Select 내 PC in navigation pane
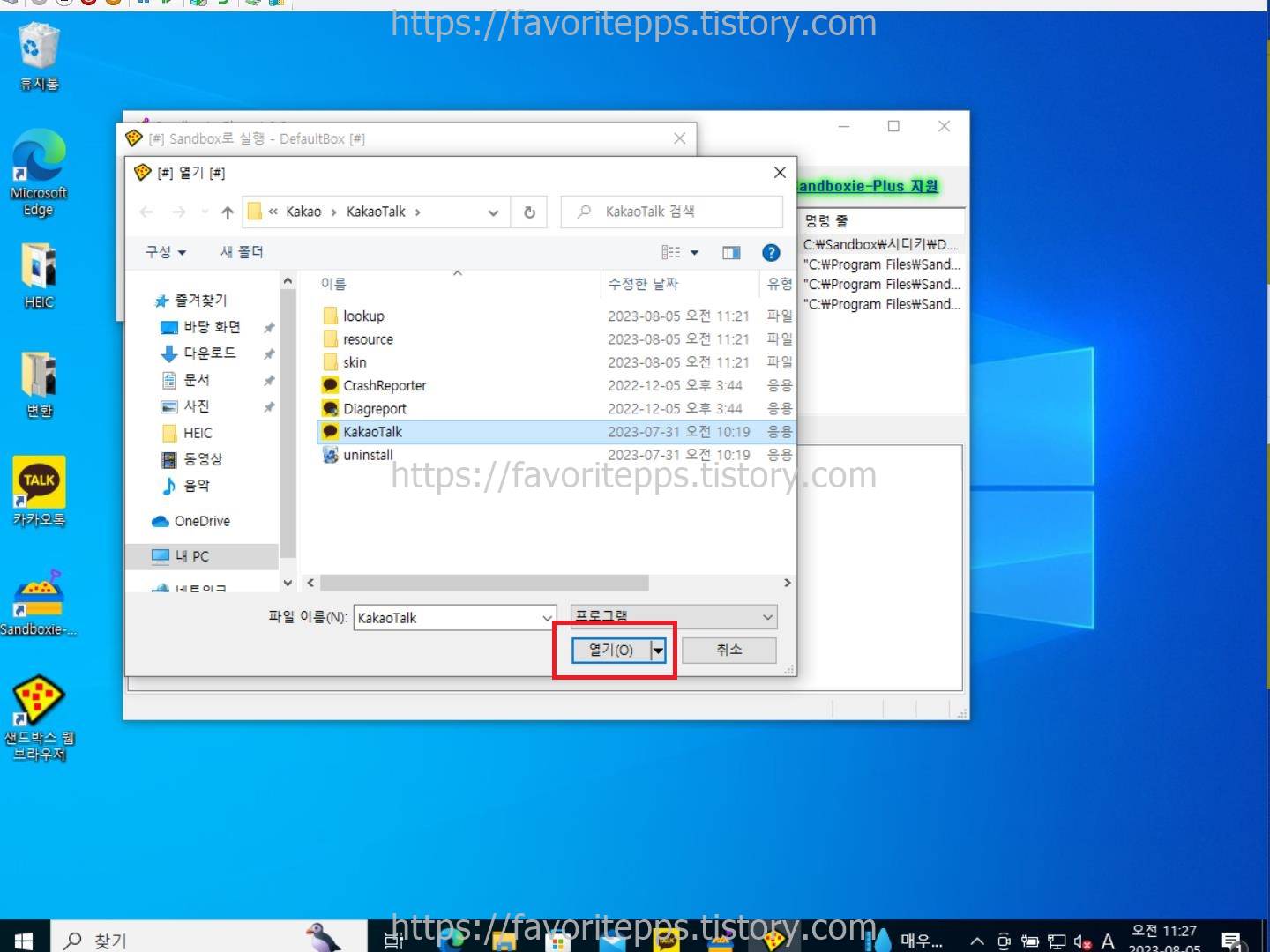Viewport: 1270px width, 952px height. (x=192, y=556)
